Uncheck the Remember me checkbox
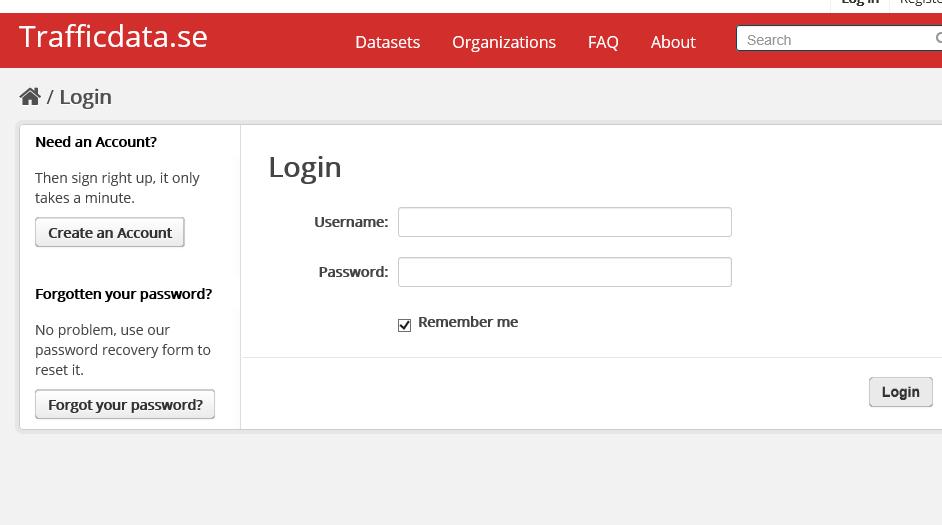 coord(404,325)
